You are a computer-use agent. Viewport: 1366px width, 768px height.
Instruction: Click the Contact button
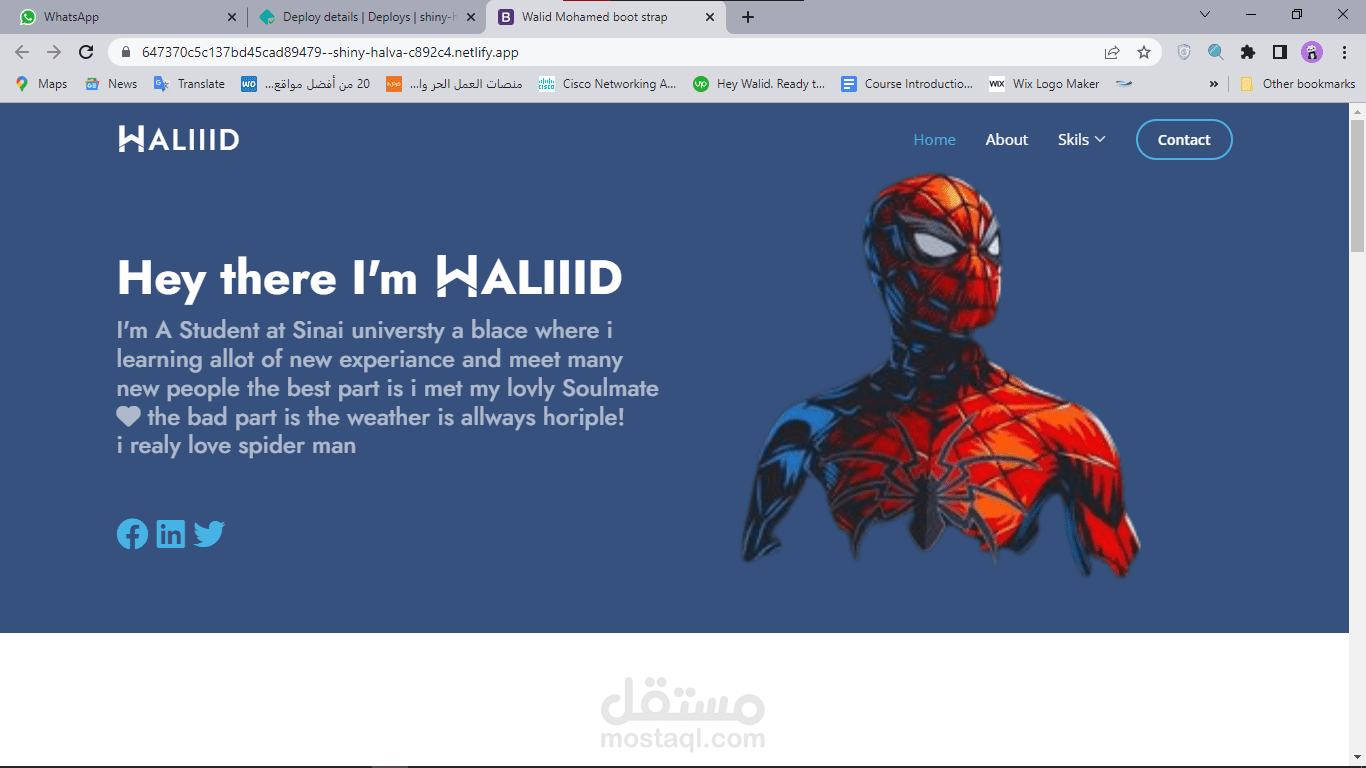tap(1184, 140)
